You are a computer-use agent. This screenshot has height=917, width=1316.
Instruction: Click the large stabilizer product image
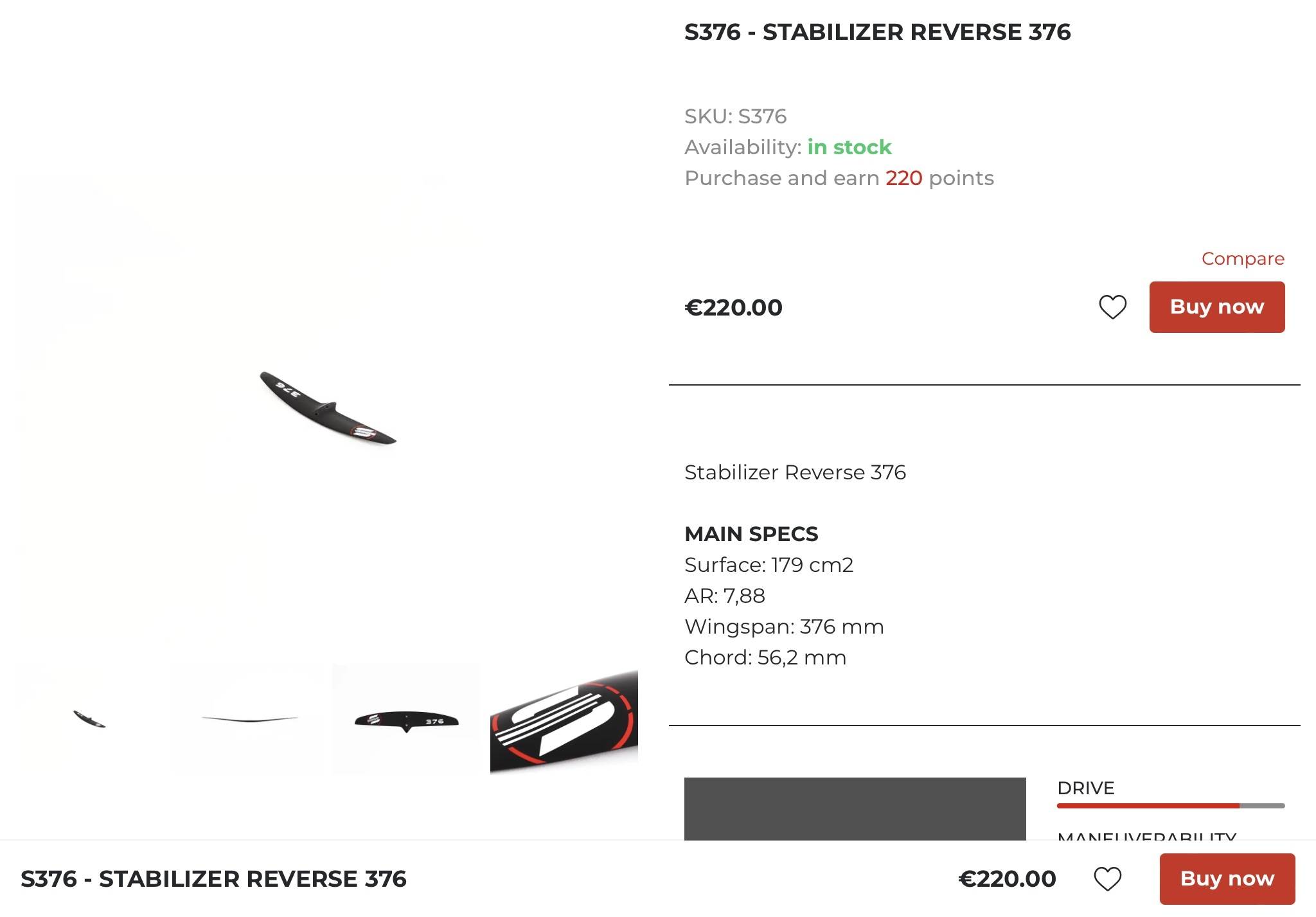(327, 409)
